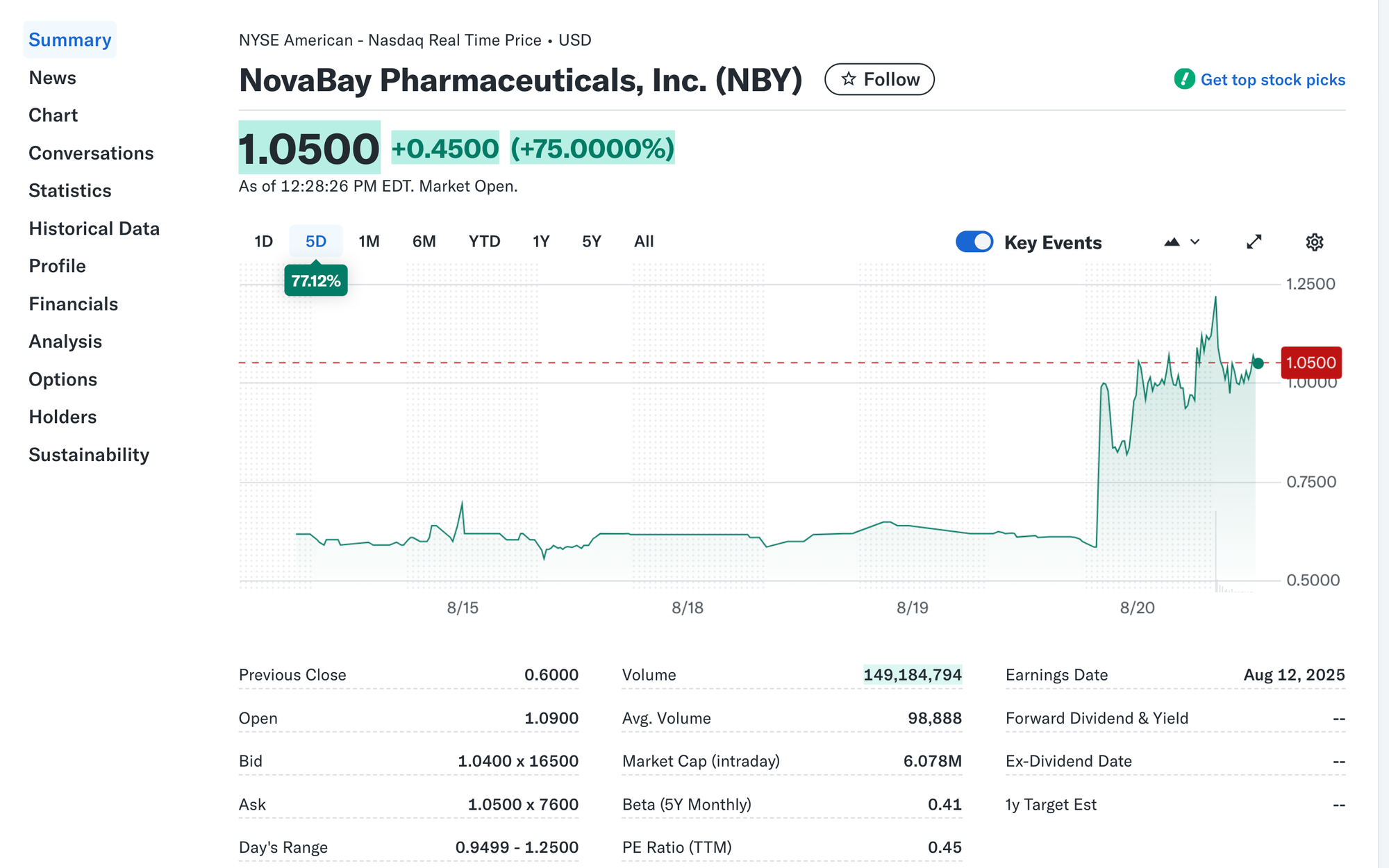Open Holders in sidebar
Viewport: 1389px width, 868px height.
tap(63, 417)
